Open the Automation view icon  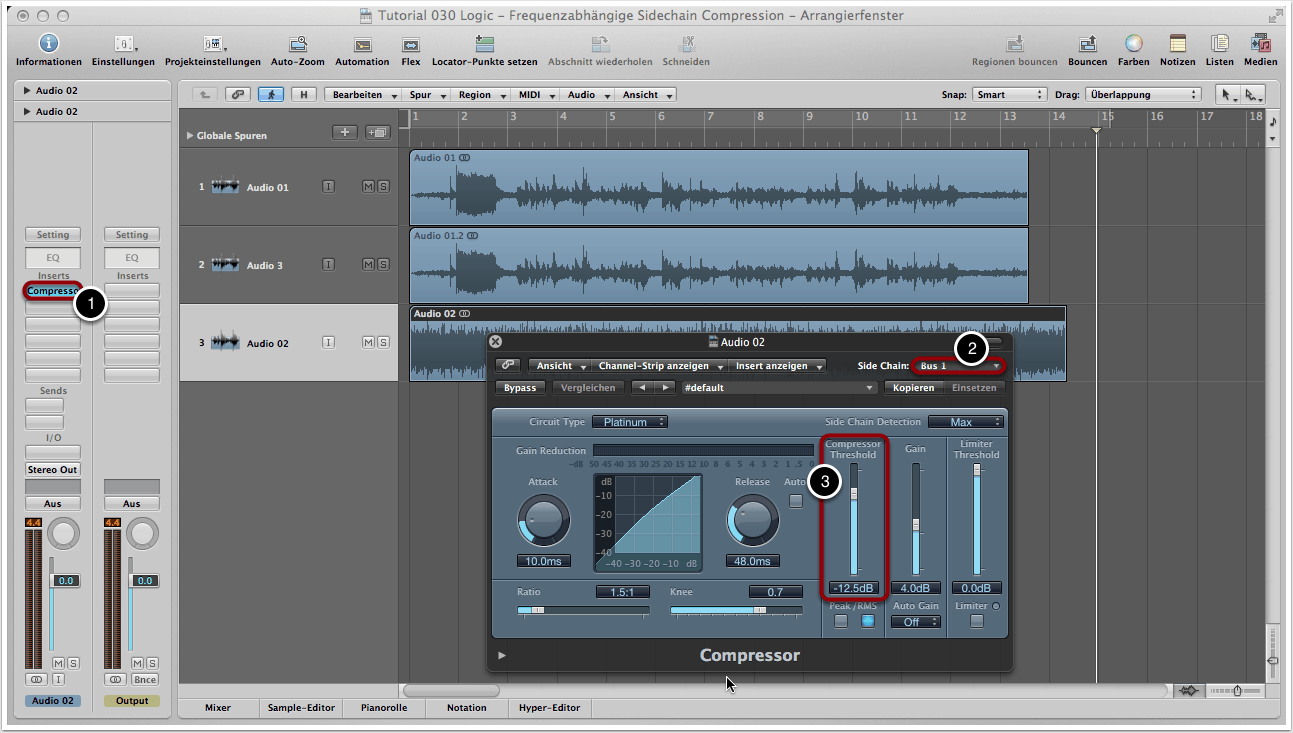point(362,44)
